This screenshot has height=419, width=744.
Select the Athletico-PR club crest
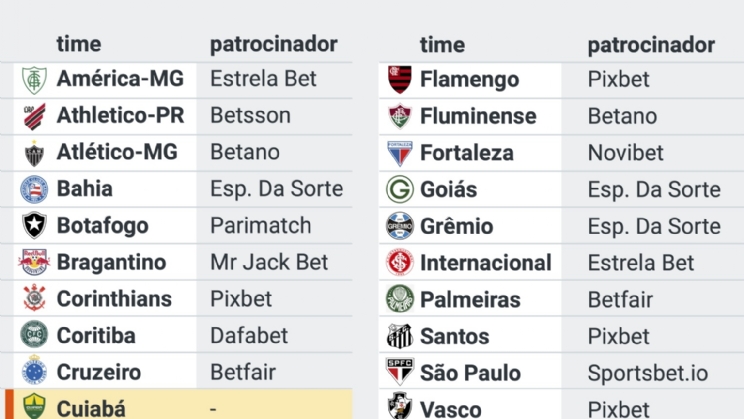coord(34,115)
